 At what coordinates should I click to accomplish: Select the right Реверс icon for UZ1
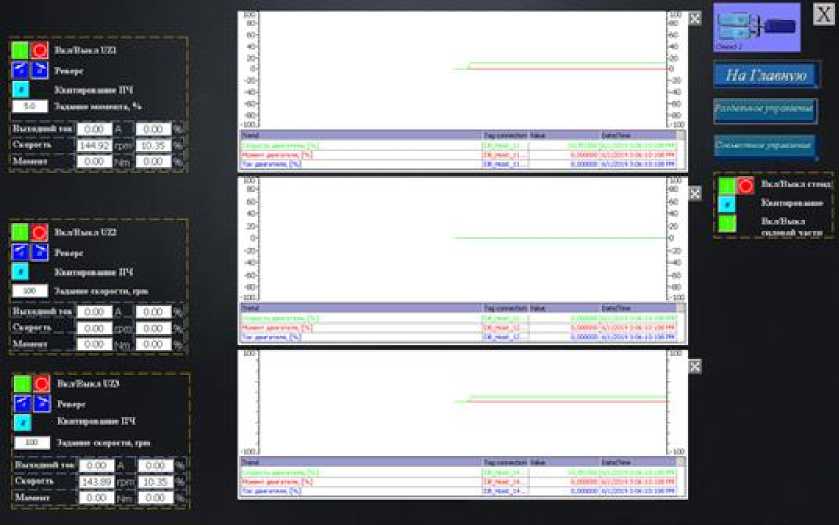(40, 70)
